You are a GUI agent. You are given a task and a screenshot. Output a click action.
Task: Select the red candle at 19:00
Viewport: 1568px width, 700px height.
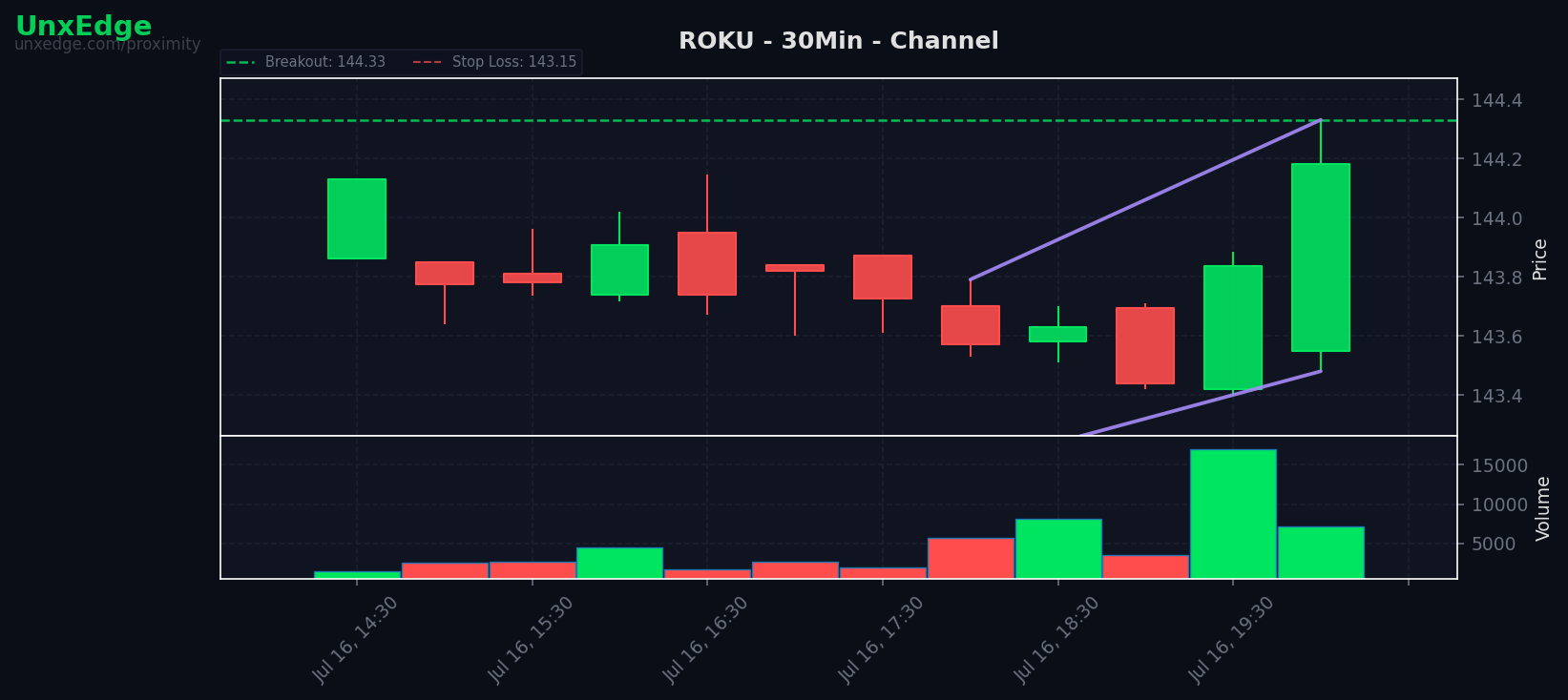[1145, 345]
